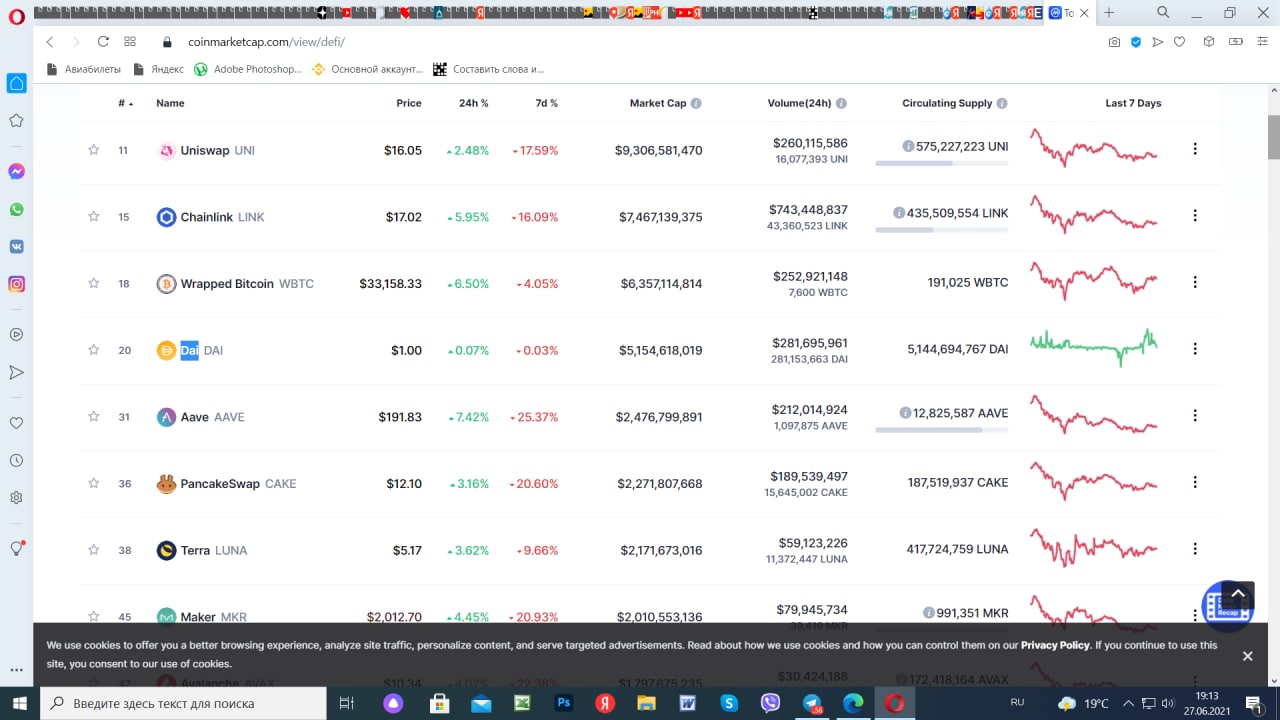Open the sidebar player icon
Viewport: 1280px width, 720px height.
tap(16, 334)
